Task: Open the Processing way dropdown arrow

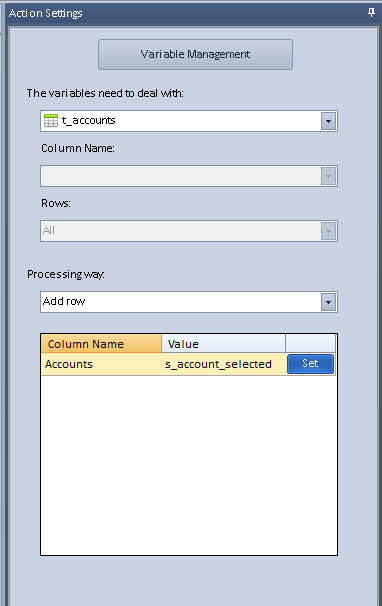Action: tap(328, 302)
